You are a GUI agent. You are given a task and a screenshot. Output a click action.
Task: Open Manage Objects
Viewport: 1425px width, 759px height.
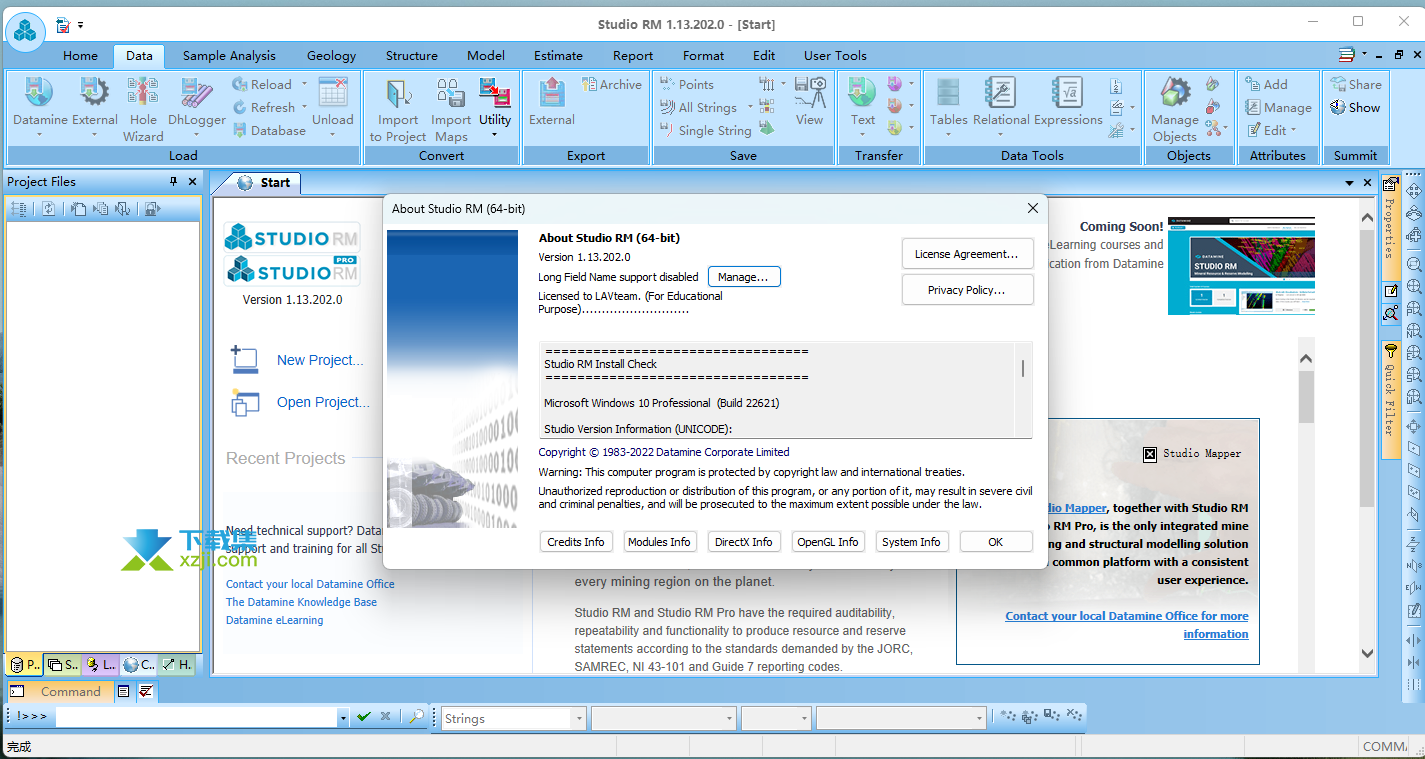pos(1175,108)
